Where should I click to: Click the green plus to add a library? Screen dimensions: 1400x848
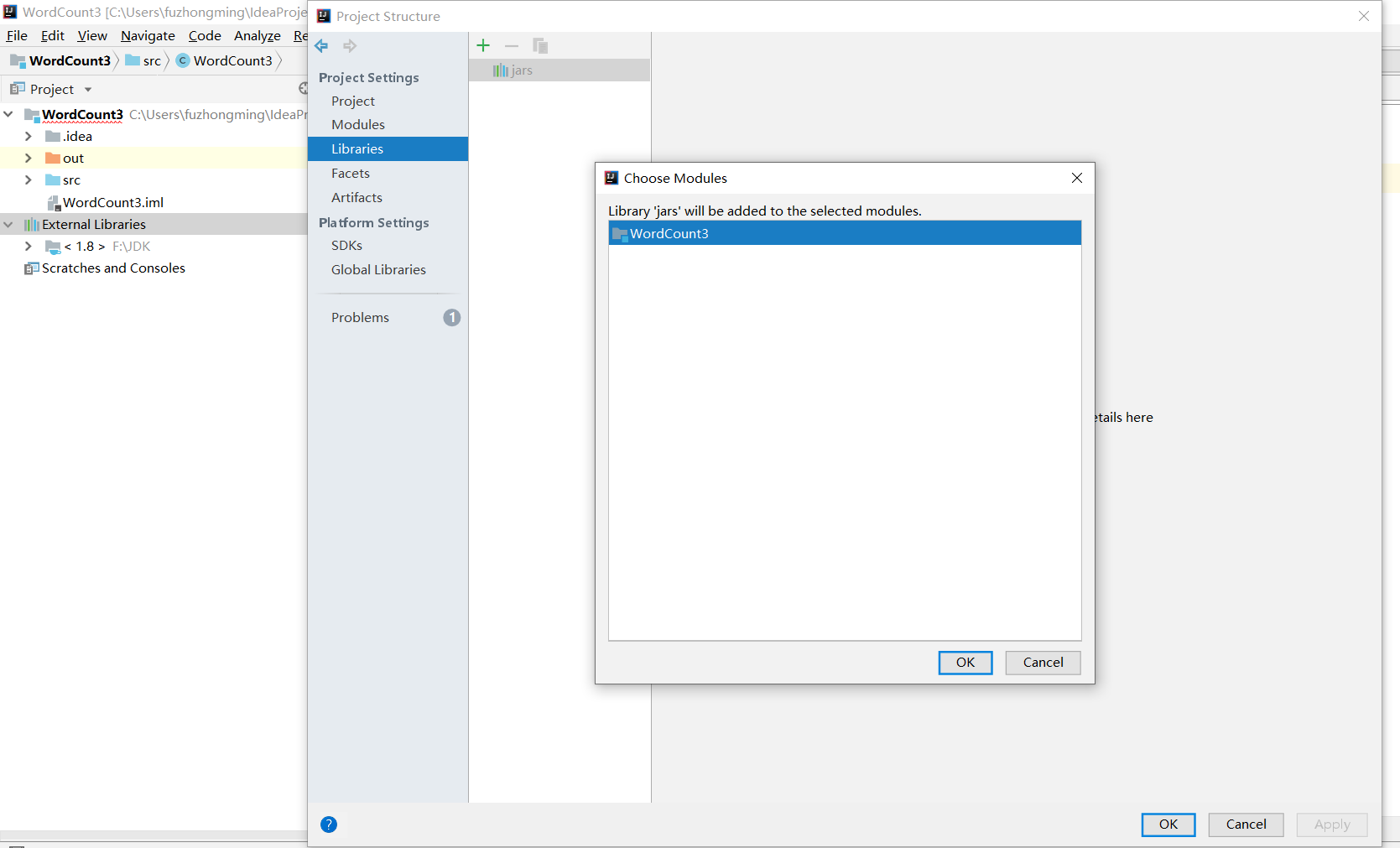[482, 45]
